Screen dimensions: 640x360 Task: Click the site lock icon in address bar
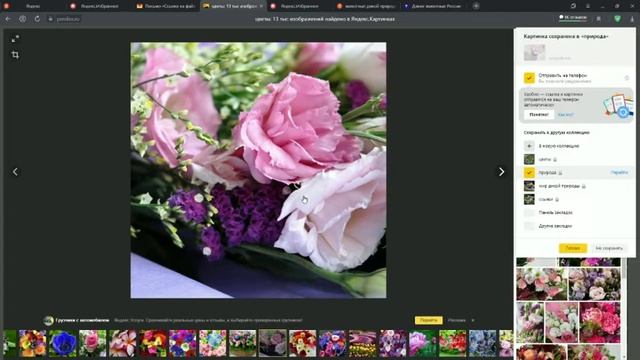coord(51,19)
